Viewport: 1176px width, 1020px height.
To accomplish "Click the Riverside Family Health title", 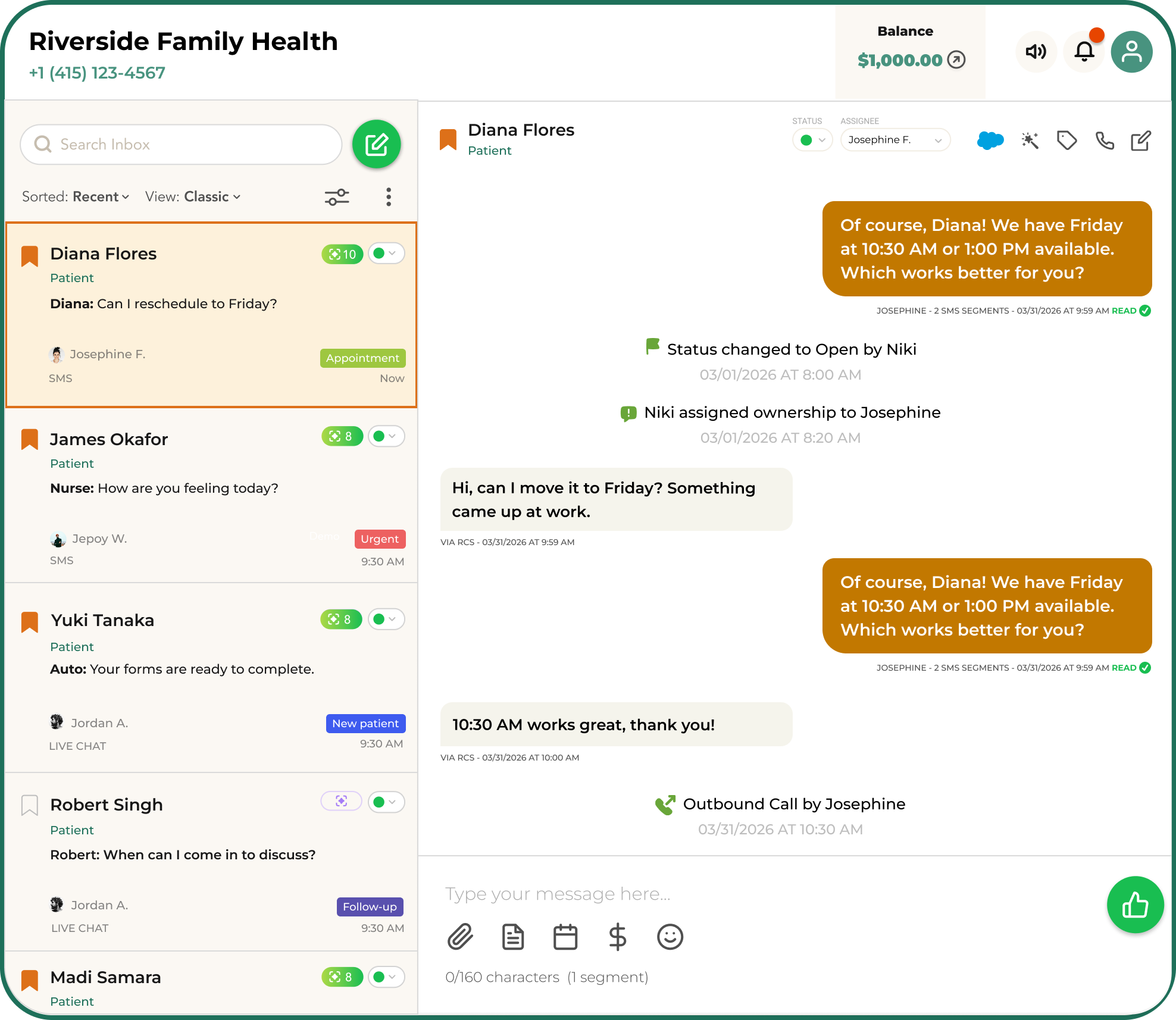I will [183, 42].
